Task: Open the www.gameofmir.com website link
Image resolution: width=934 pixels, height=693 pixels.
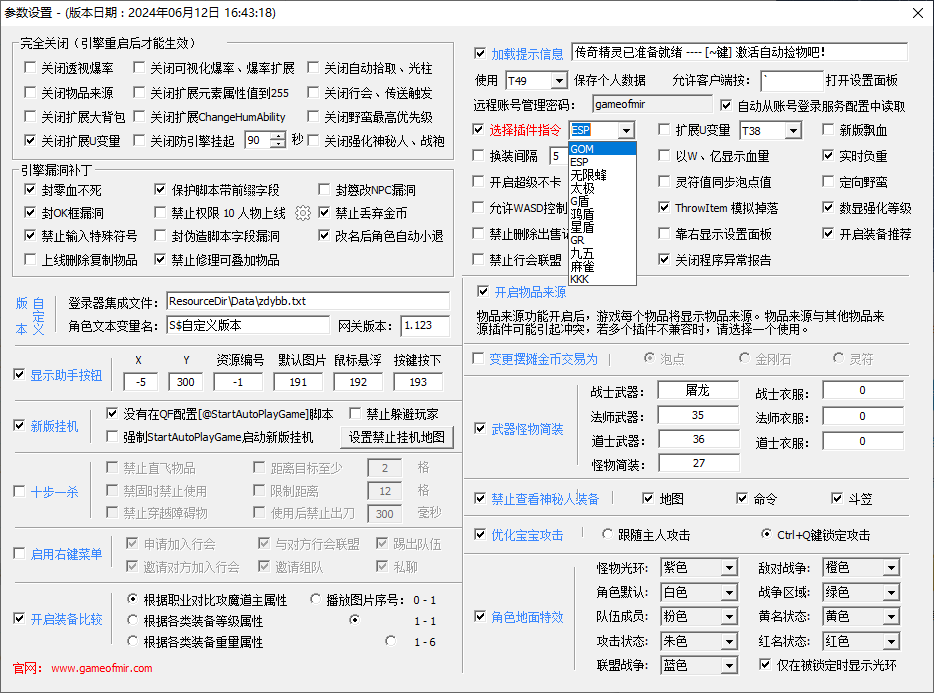Action: click(102, 668)
